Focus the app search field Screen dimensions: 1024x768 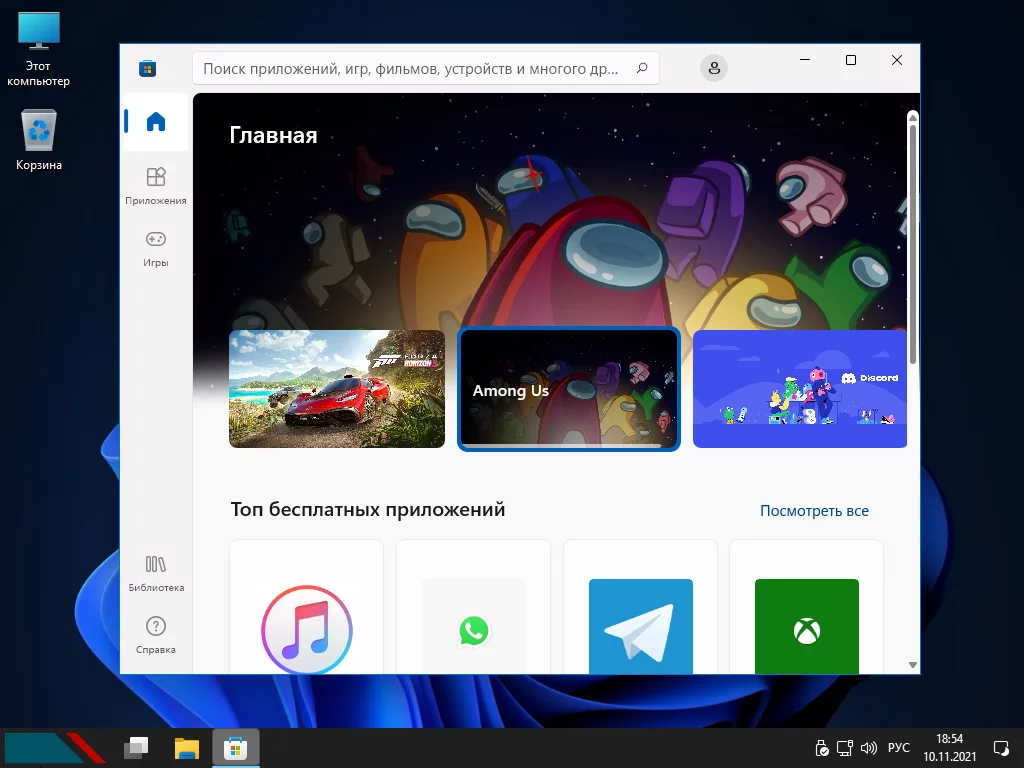coord(426,68)
